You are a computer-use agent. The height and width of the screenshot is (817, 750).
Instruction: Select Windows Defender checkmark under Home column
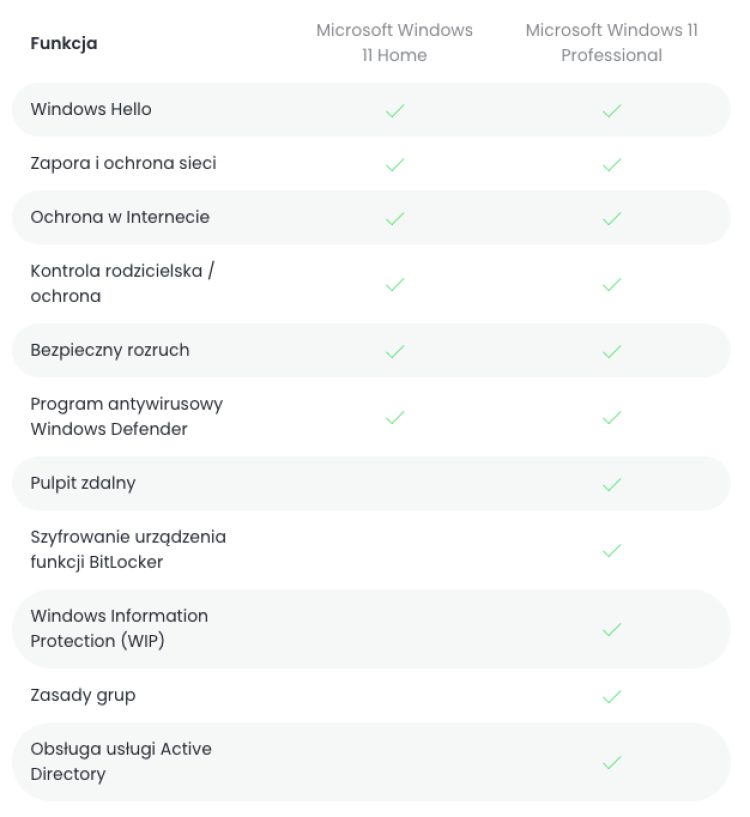[x=395, y=417]
